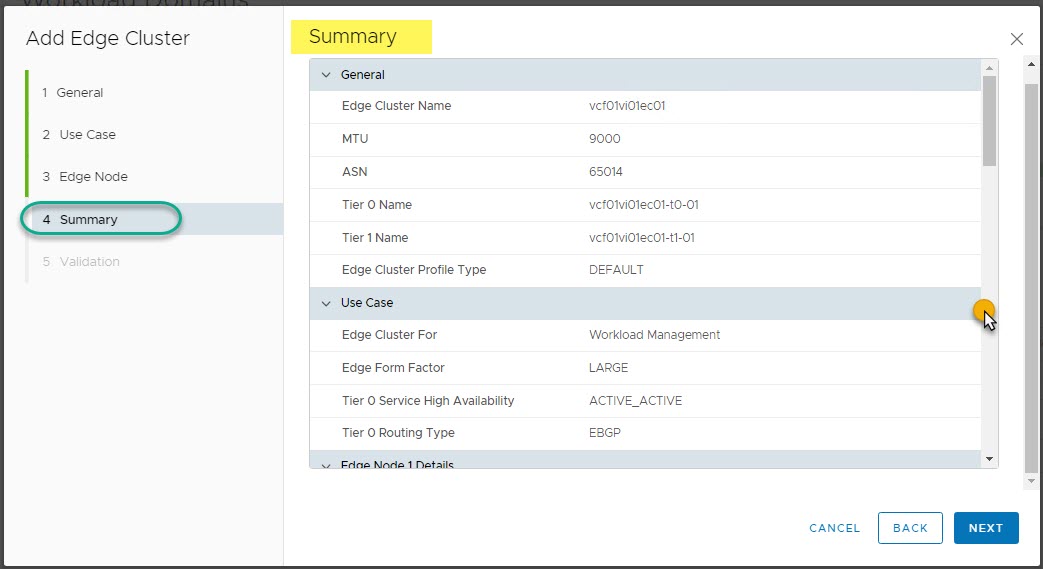Click the summary list scroll-up arrow
The height and width of the screenshot is (569, 1043).
[990, 67]
